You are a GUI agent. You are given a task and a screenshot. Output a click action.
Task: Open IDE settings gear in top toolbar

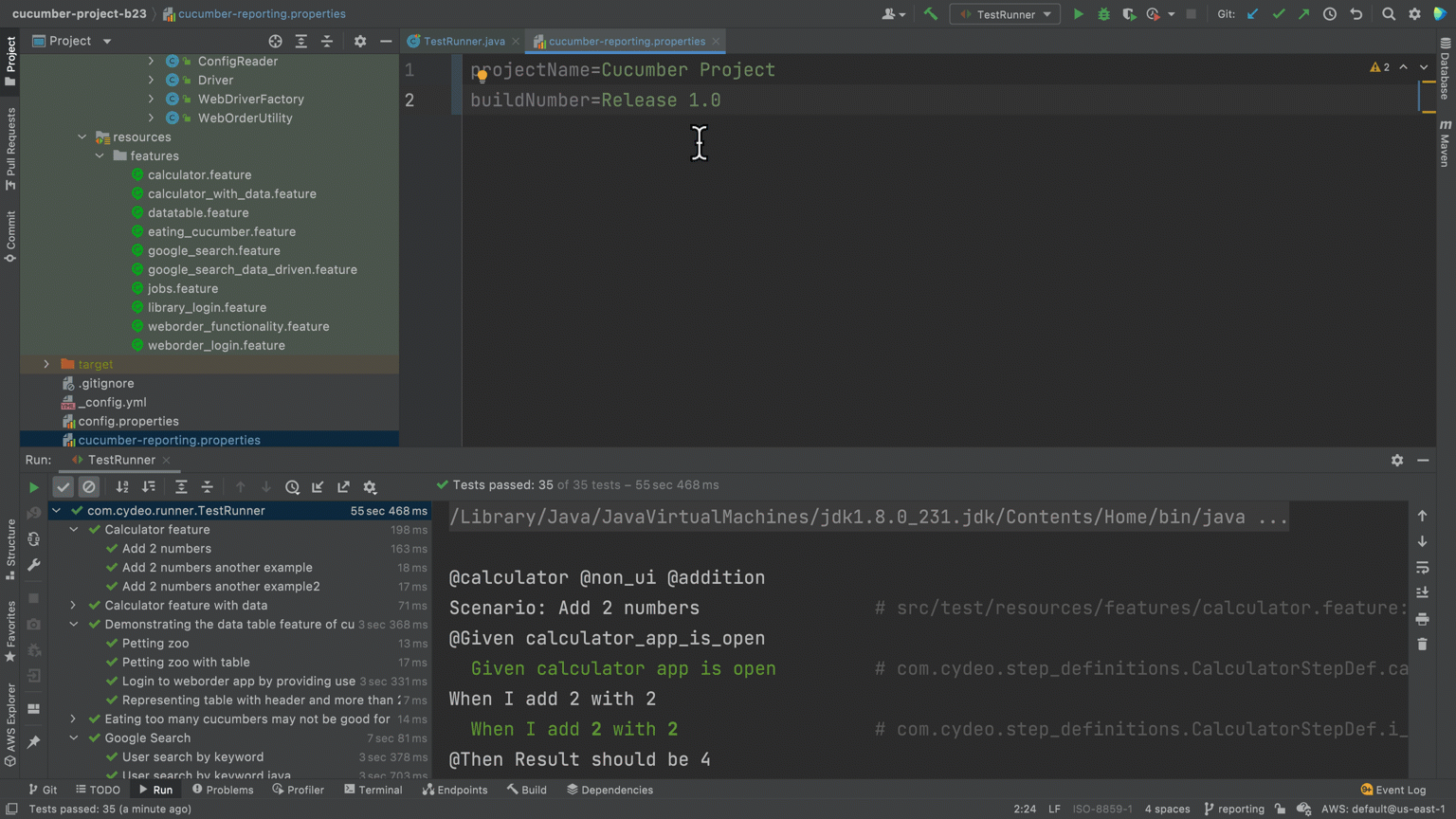click(x=1414, y=14)
